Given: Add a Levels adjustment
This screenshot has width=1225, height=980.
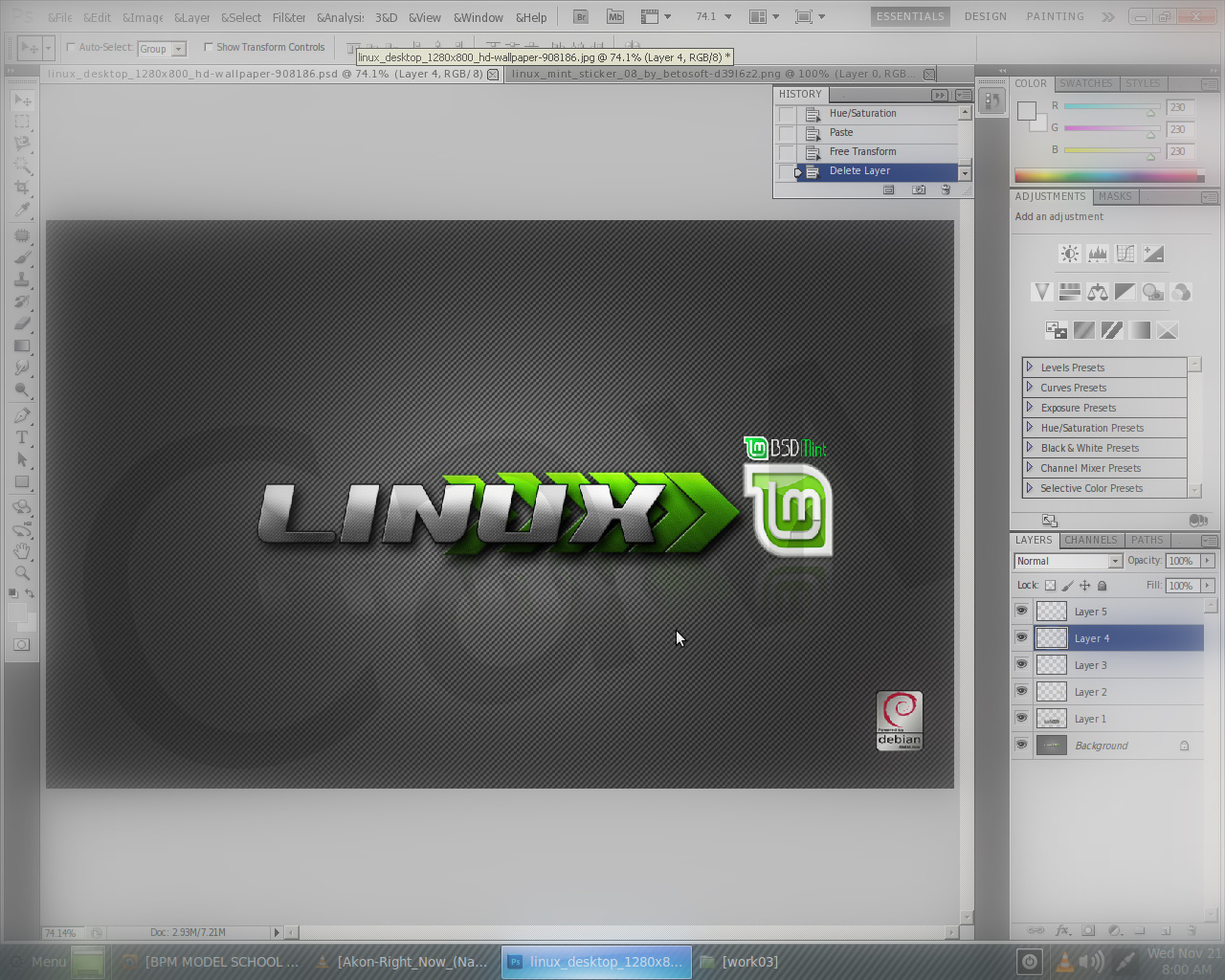Looking at the screenshot, I should (x=1098, y=254).
